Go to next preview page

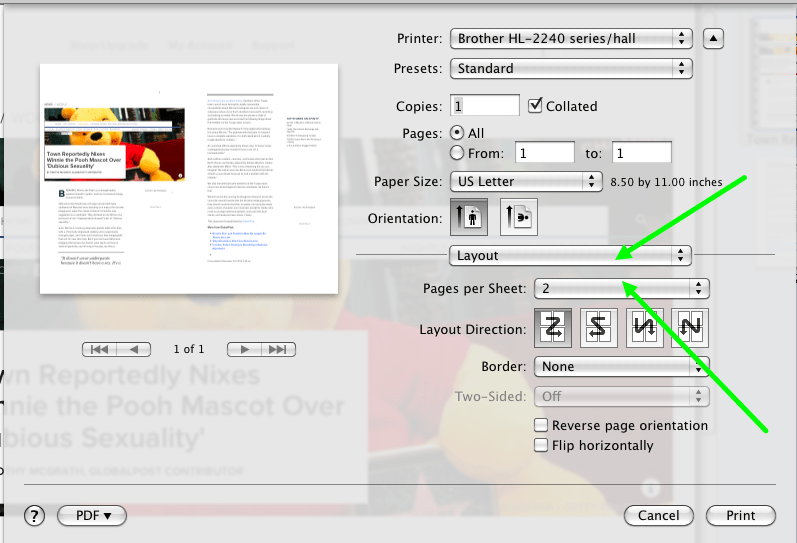pos(244,349)
